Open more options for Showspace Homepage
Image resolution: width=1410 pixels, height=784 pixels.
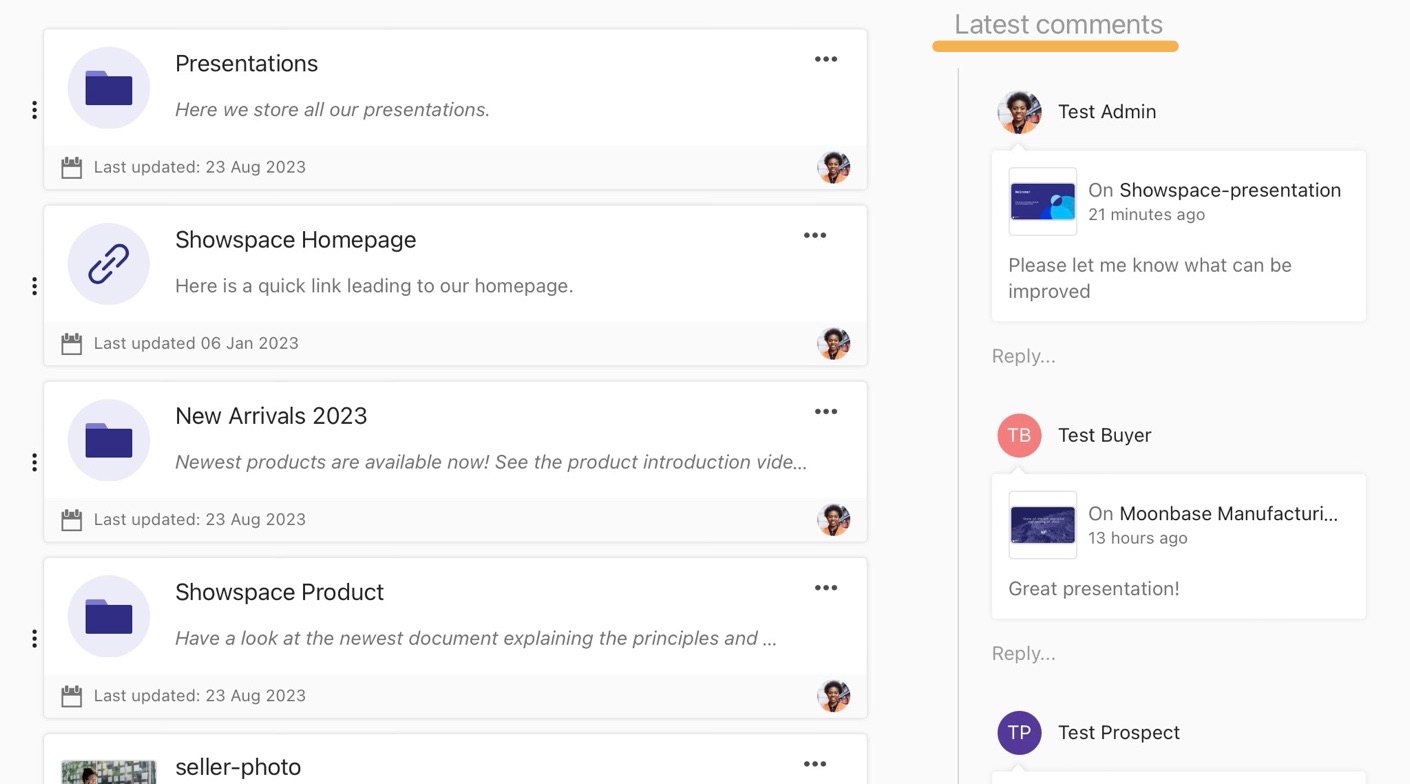pos(814,236)
